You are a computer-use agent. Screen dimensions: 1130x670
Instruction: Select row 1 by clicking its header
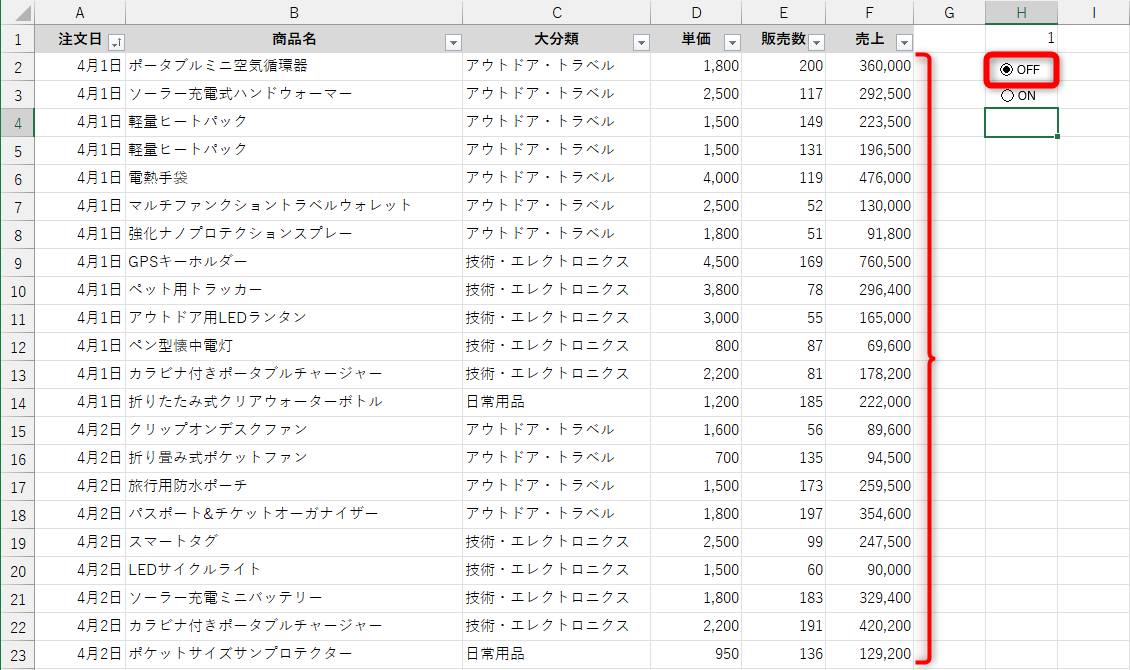[18, 37]
